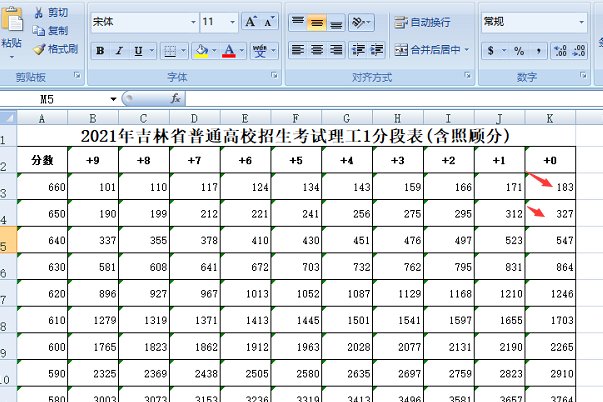Click the cell borders icon
This screenshot has width=603, height=402.
tap(170, 50)
